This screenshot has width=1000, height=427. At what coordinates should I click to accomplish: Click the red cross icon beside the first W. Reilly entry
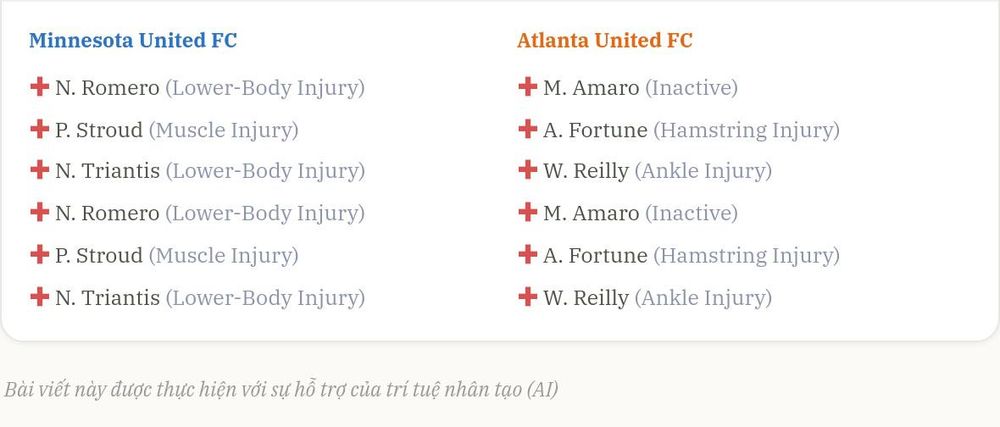(x=527, y=170)
